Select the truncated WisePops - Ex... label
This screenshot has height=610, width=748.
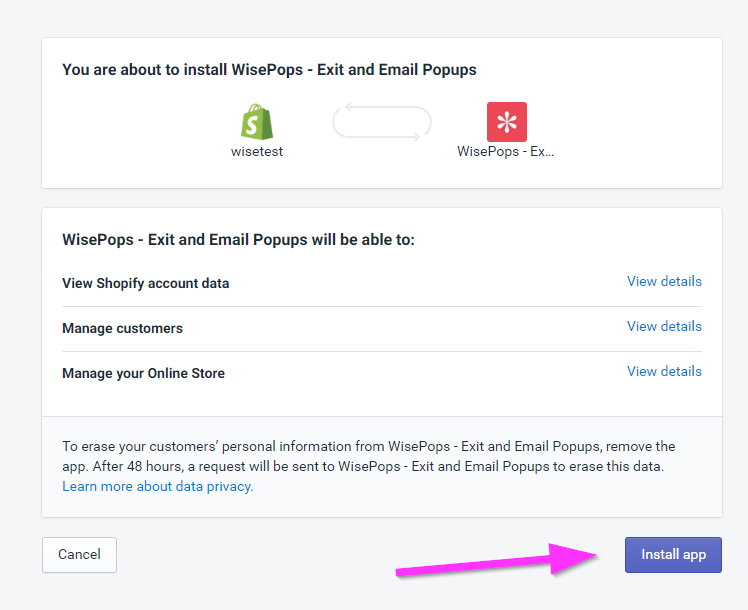click(x=506, y=152)
